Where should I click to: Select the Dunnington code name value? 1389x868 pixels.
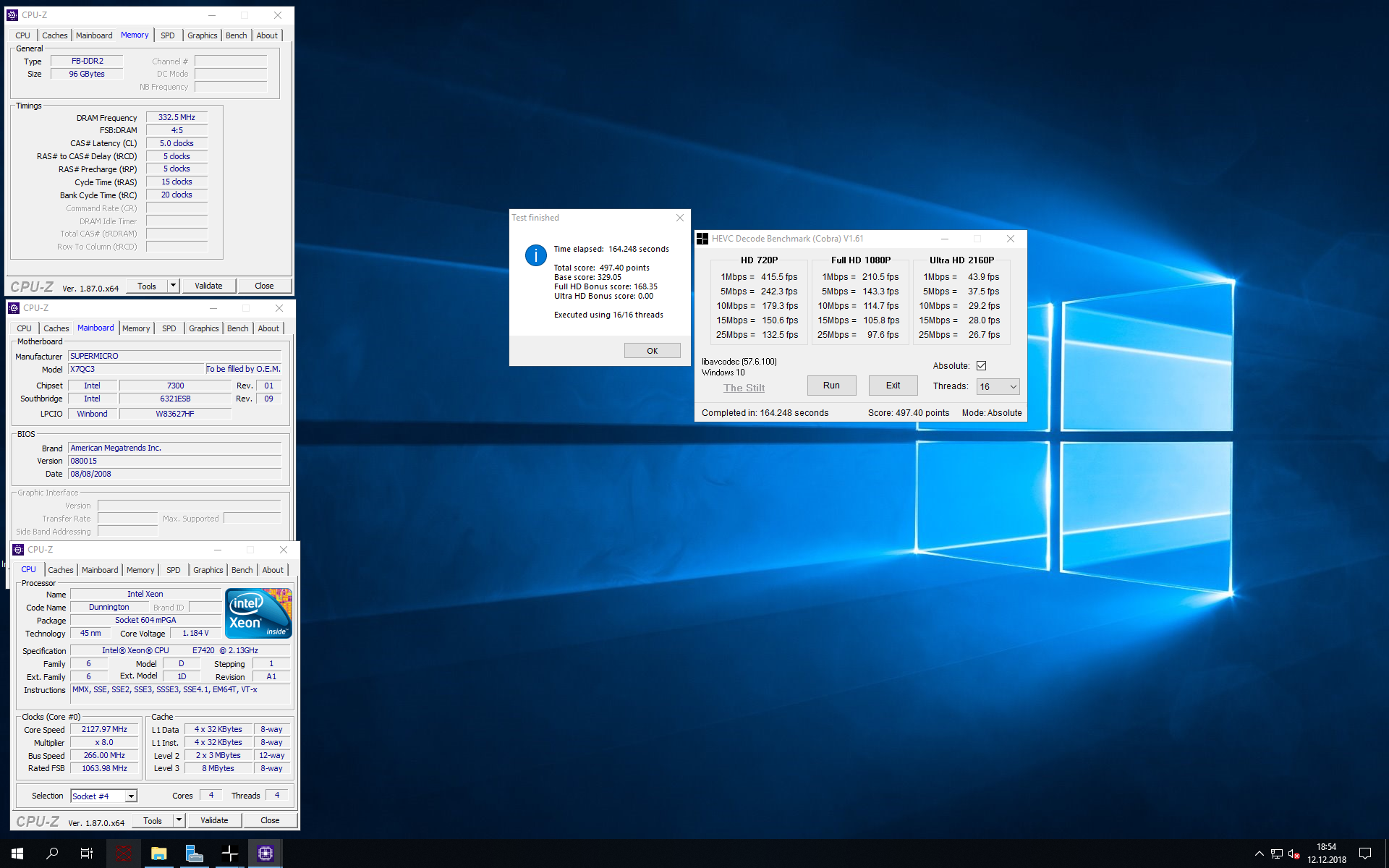pyautogui.click(x=109, y=607)
